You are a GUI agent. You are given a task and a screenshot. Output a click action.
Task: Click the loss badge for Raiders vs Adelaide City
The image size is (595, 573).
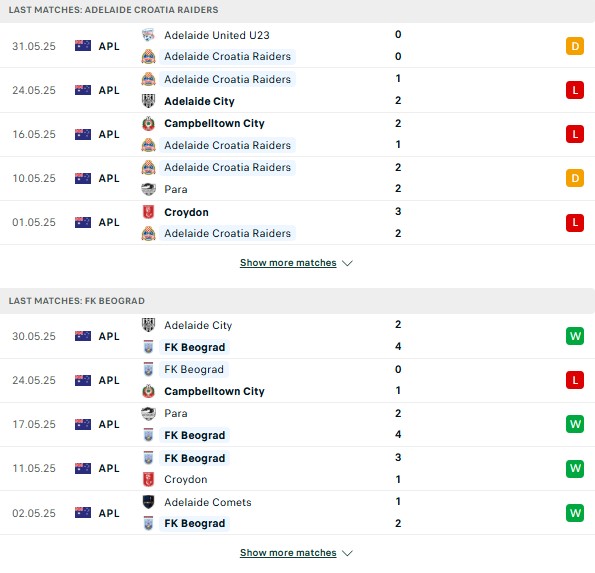(x=575, y=90)
